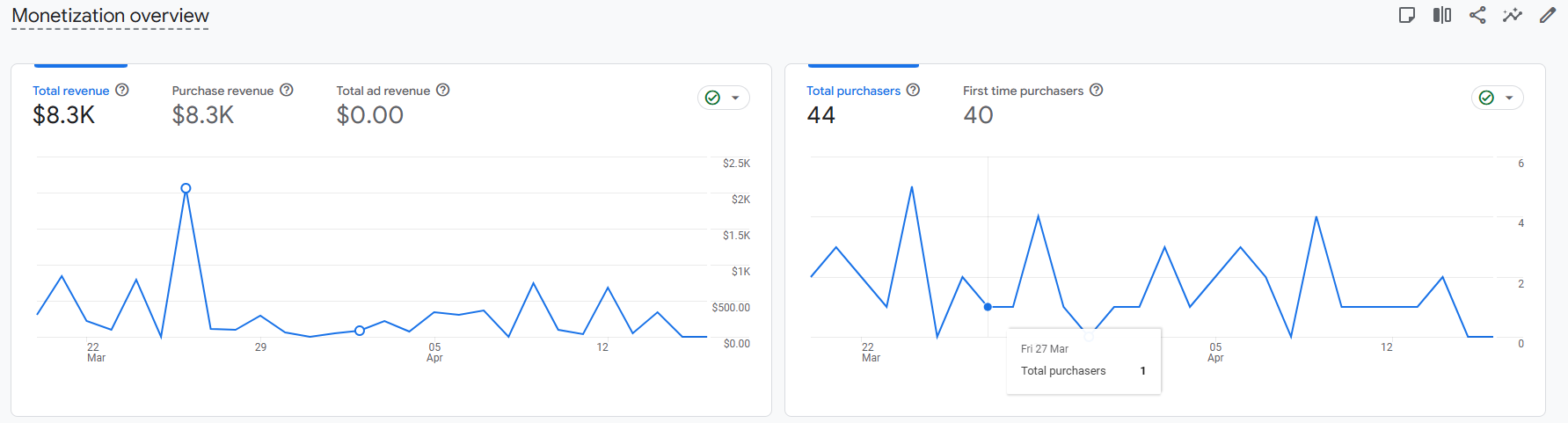The image size is (1568, 423).
Task: Click green check status on purchasers card
Action: point(1487,98)
